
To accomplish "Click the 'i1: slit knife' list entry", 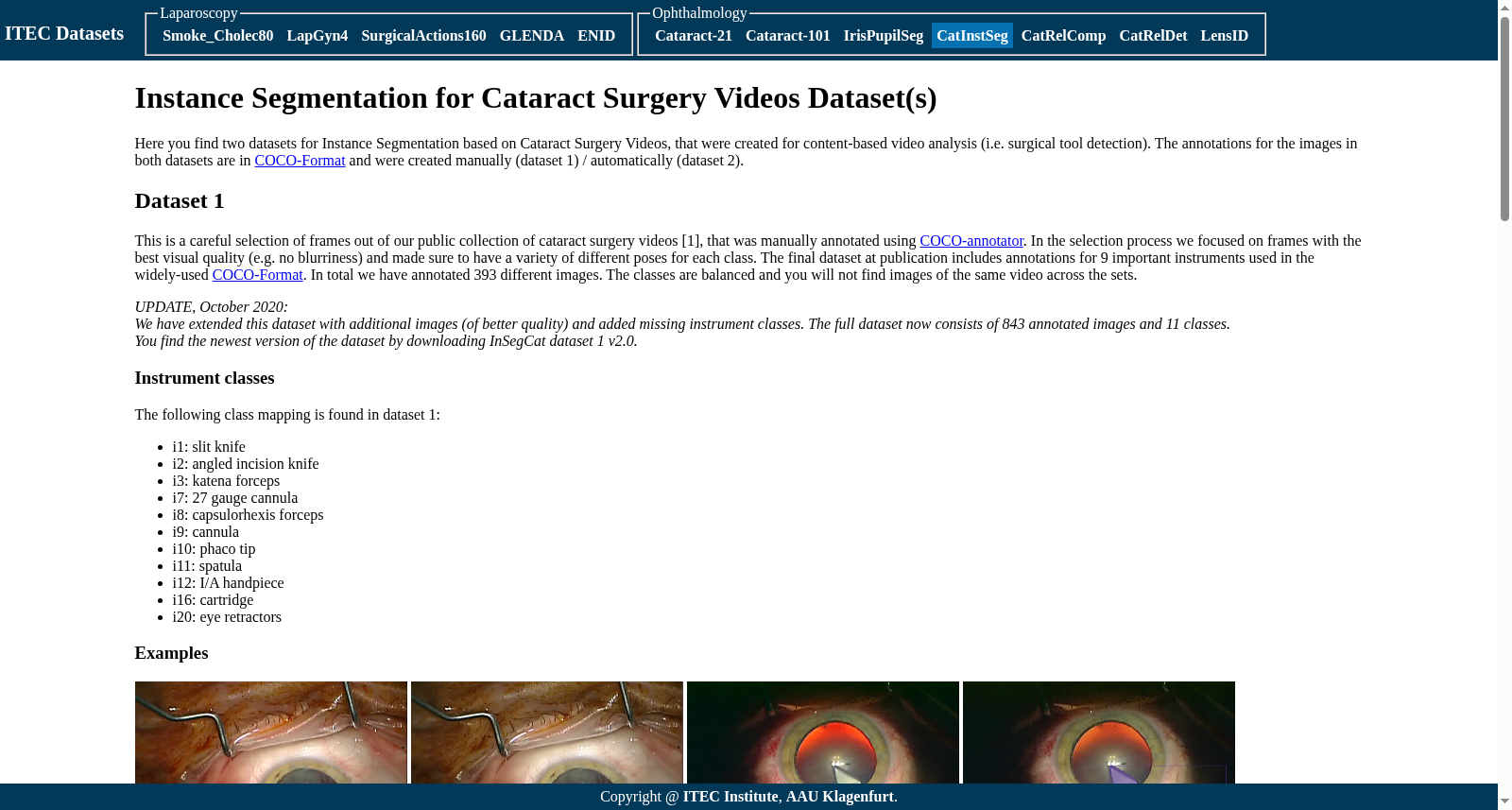I will 209,447.
